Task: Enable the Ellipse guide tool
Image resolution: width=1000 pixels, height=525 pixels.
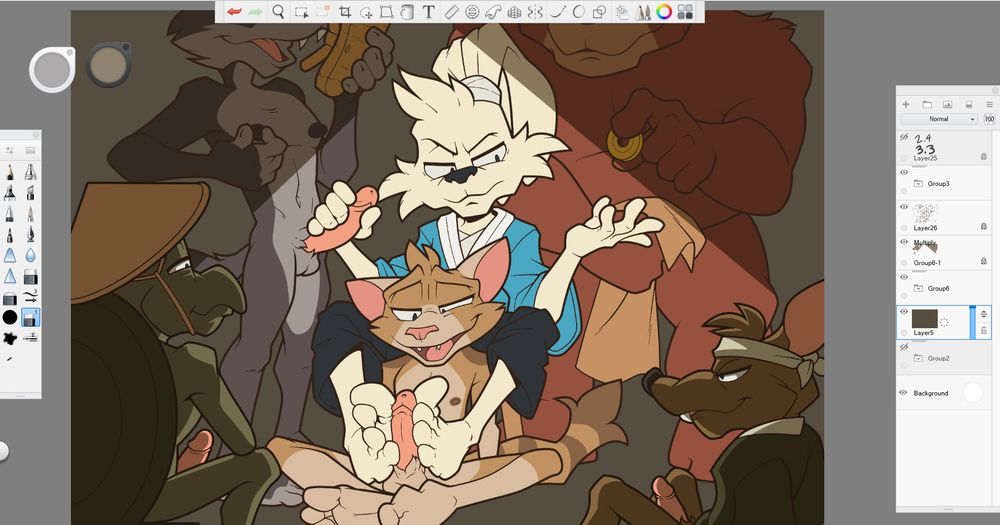Action: point(472,11)
